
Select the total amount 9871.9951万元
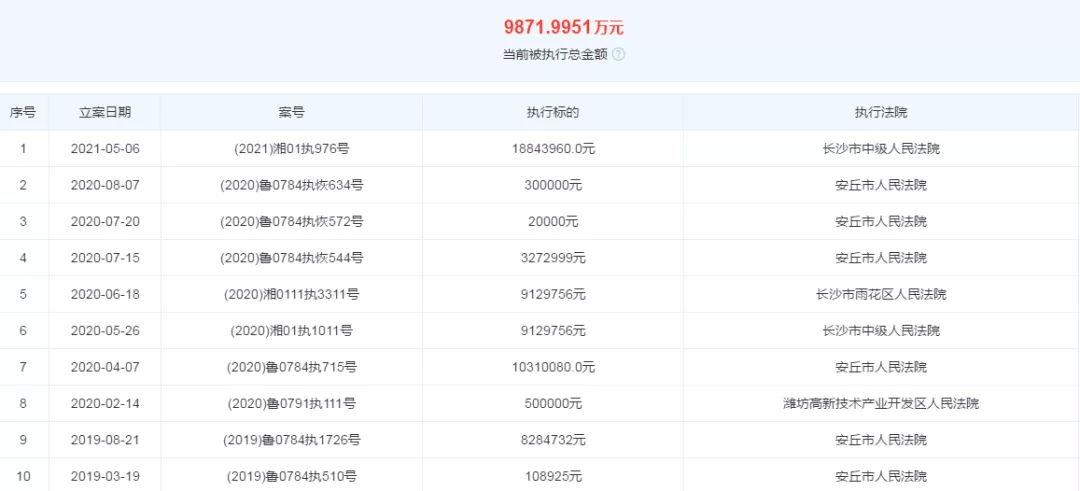click(563, 28)
